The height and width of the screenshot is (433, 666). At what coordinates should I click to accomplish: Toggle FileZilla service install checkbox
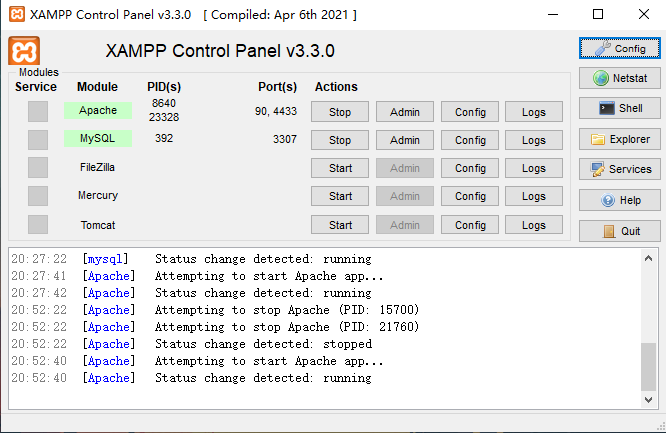pos(38,167)
